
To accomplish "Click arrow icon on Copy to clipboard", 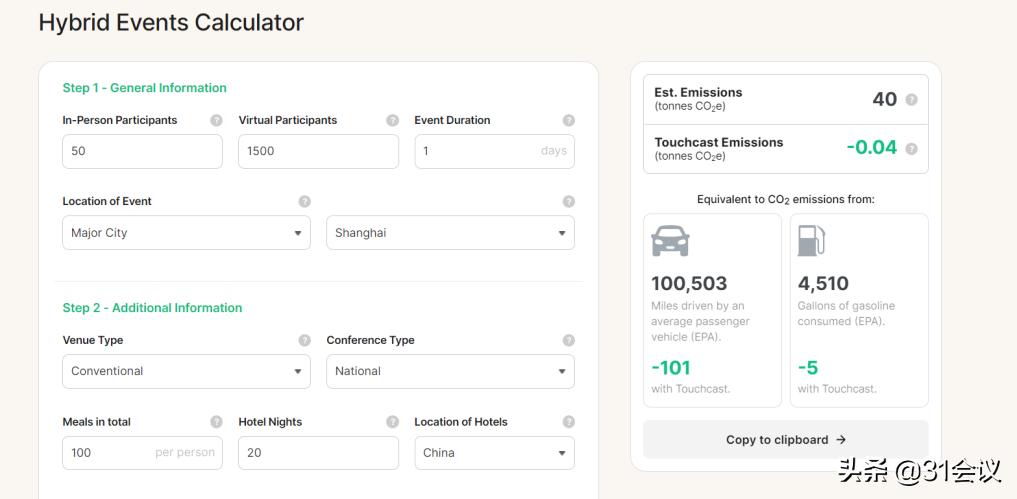I will (x=841, y=439).
